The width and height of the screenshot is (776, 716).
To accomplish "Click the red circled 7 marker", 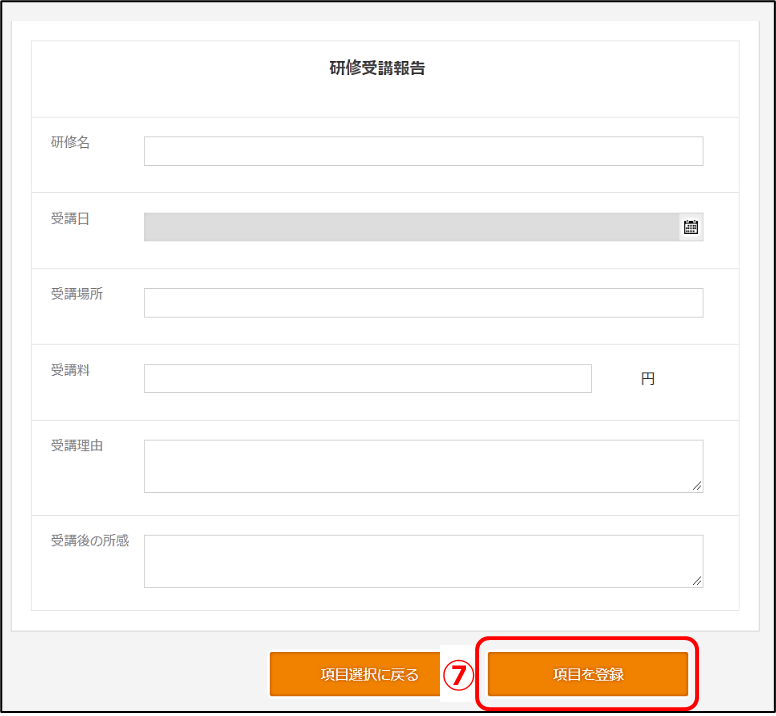I will (x=458, y=675).
